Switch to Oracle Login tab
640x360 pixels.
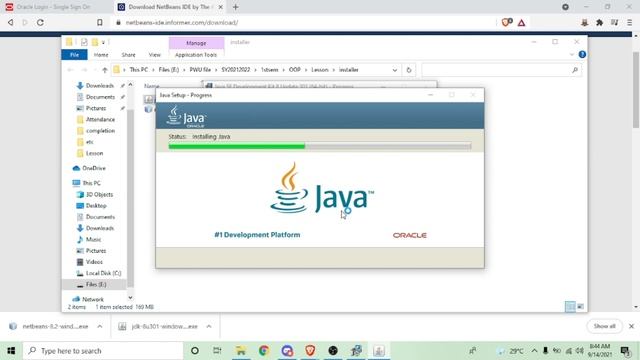53,7
